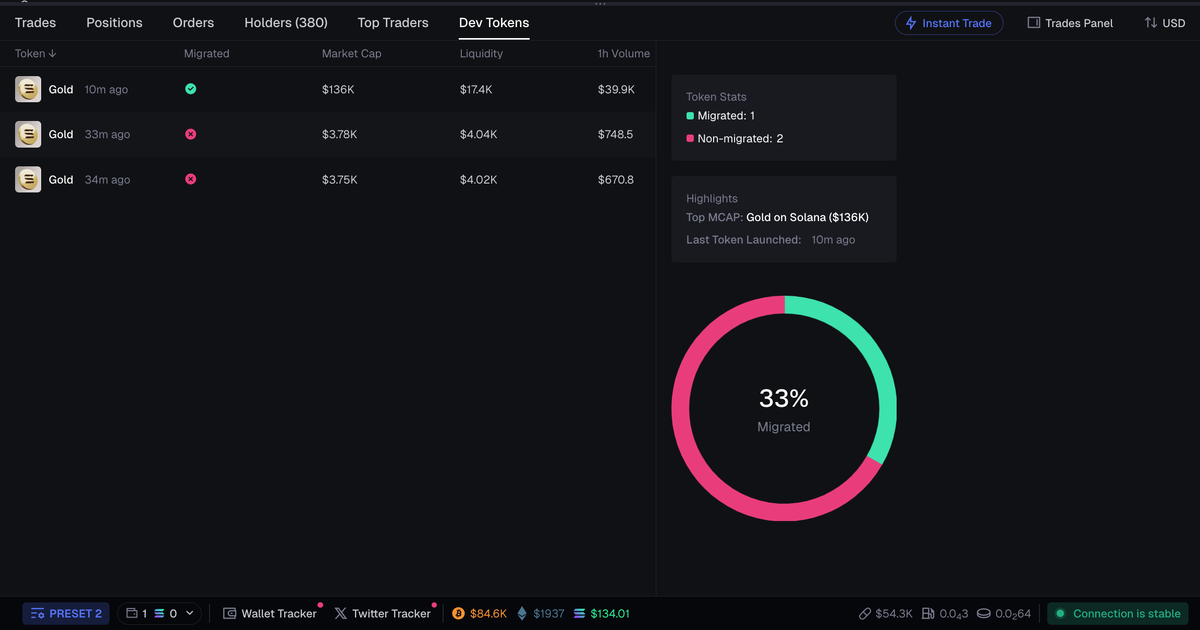Open the Gold token icon launched 10m ago
Screen dimensions: 1200x630
[x=28, y=89]
